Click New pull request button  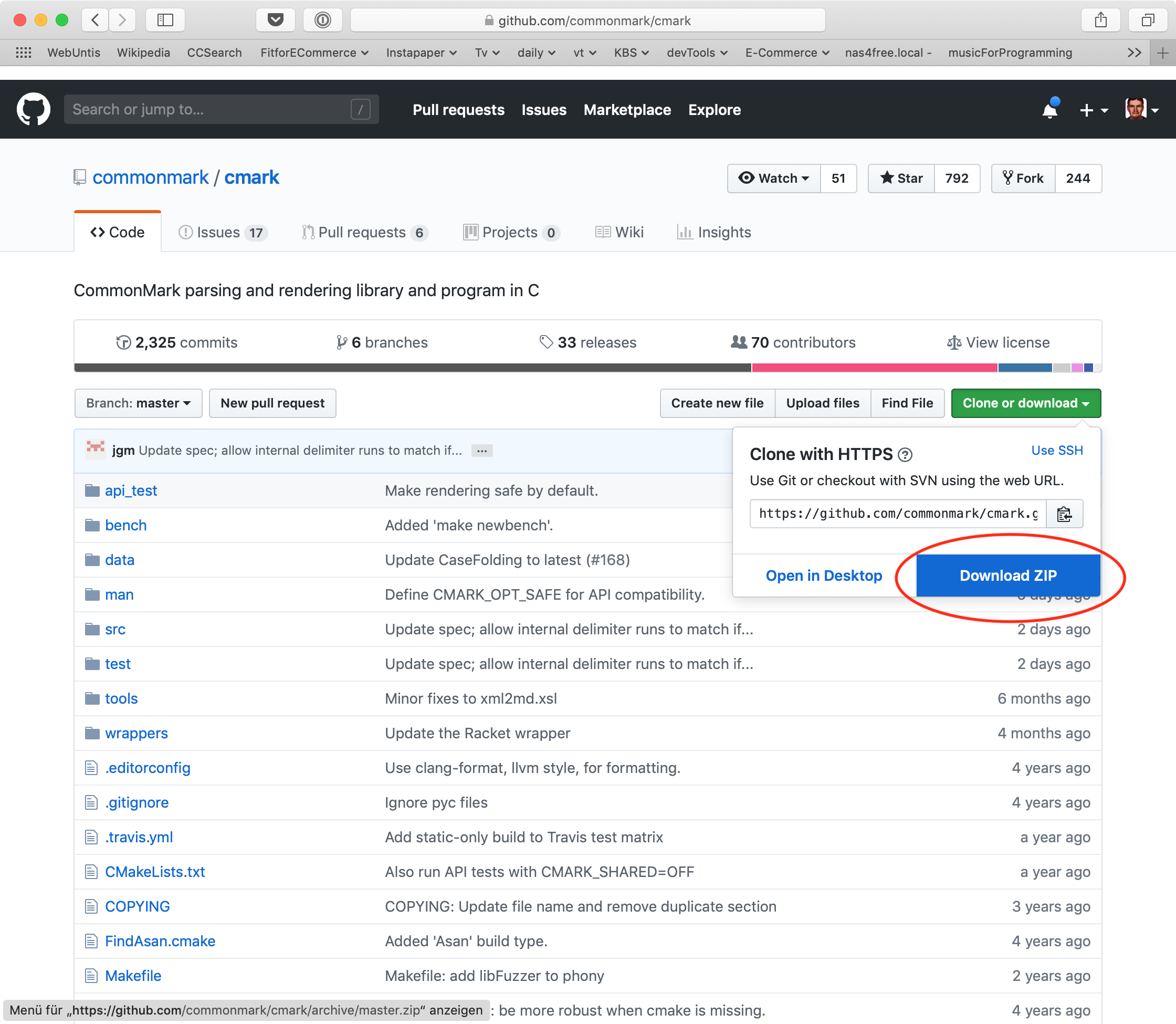pos(272,403)
